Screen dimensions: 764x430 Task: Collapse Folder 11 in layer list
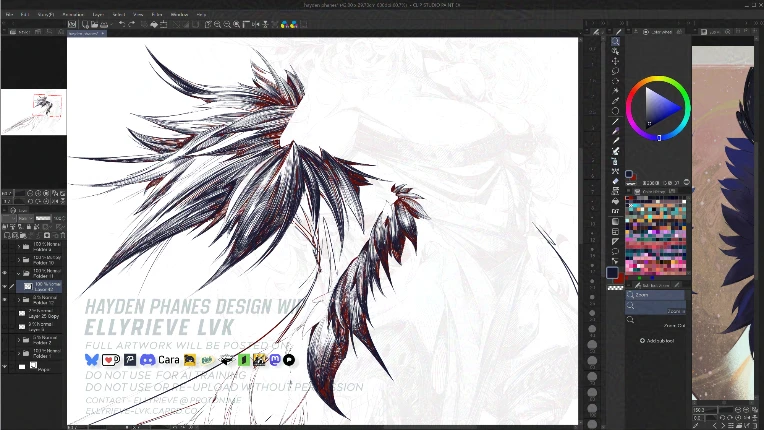coord(19,273)
